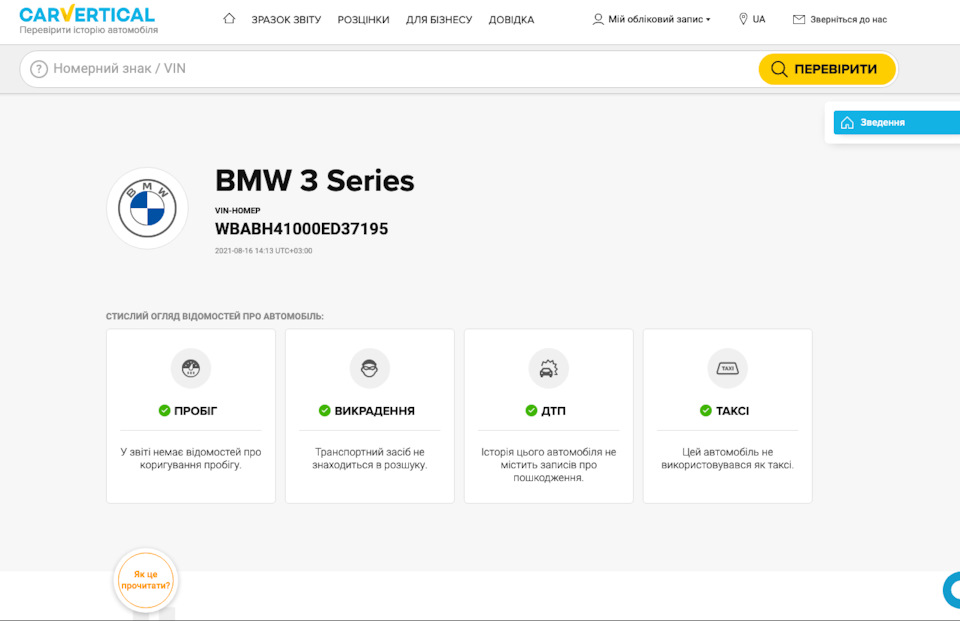Click text Транспортний засіб не знаходиться в розшуку
The image size is (960, 621).
[x=369, y=458]
